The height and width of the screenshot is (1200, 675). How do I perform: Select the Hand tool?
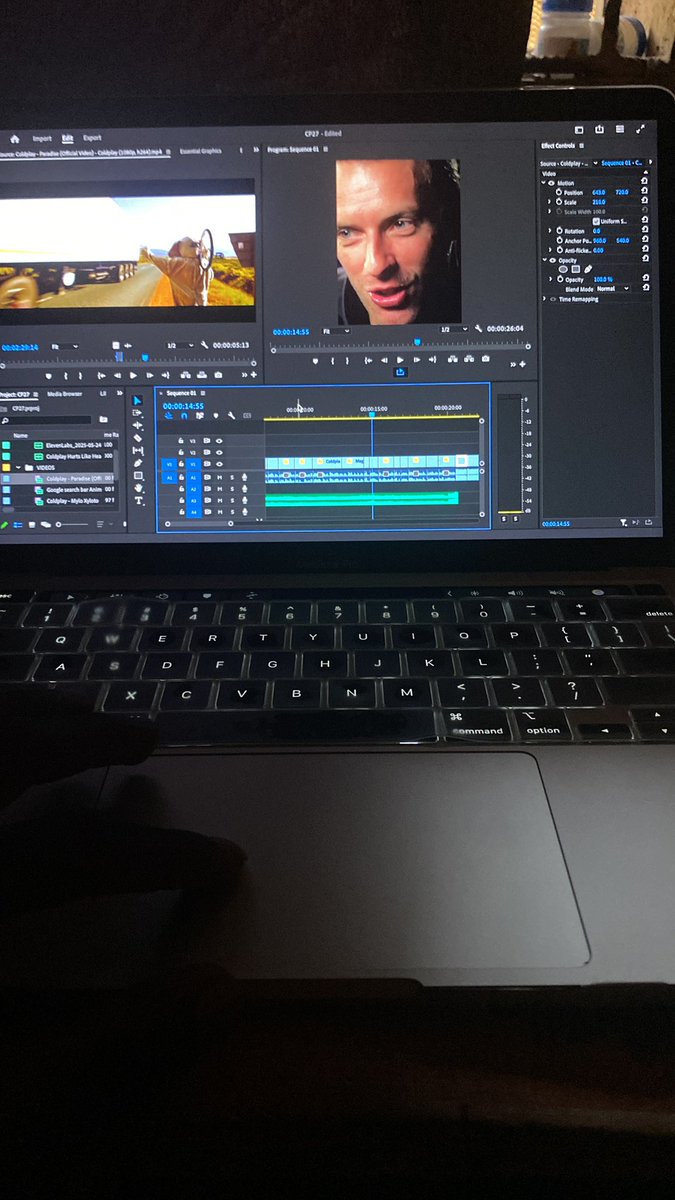point(137,488)
